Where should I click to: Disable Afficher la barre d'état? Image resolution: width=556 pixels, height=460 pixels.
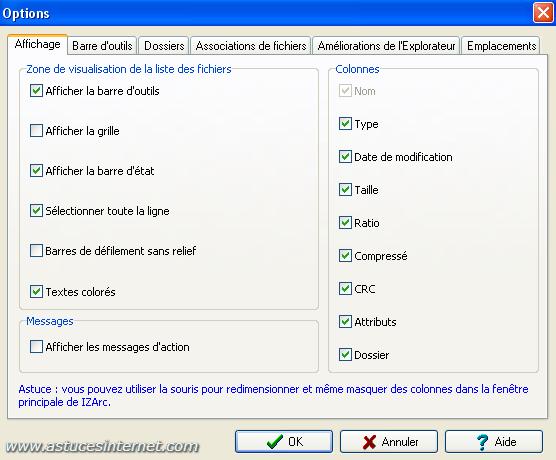click(36, 171)
